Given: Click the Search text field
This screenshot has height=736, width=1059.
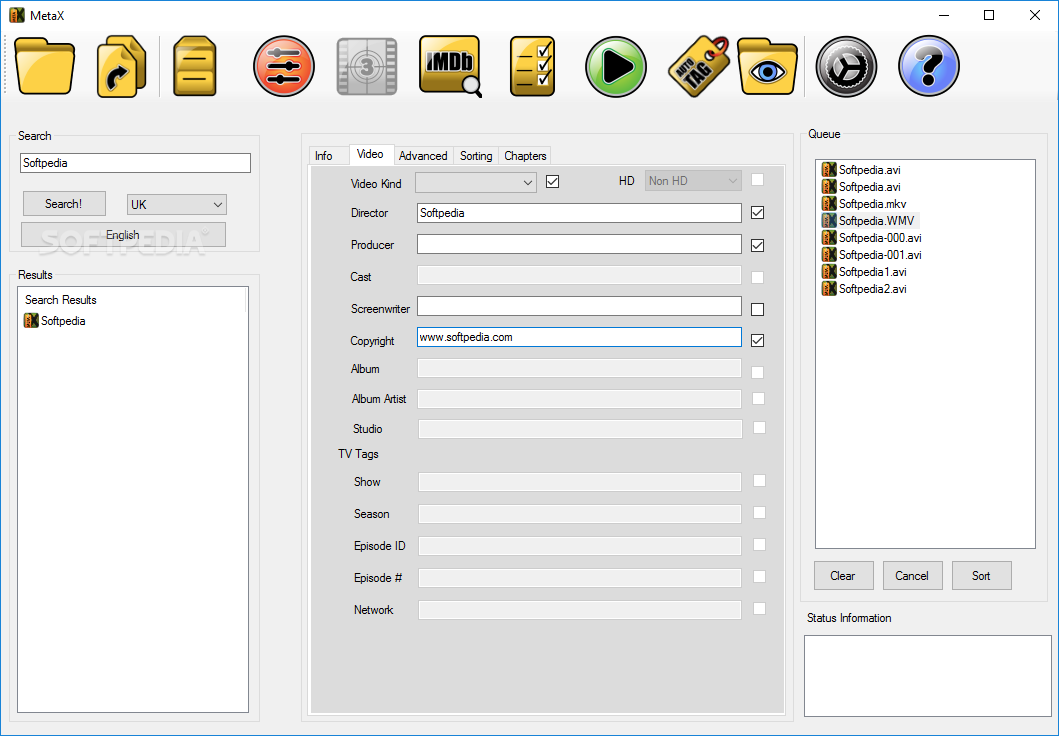Looking at the screenshot, I should coord(135,163).
